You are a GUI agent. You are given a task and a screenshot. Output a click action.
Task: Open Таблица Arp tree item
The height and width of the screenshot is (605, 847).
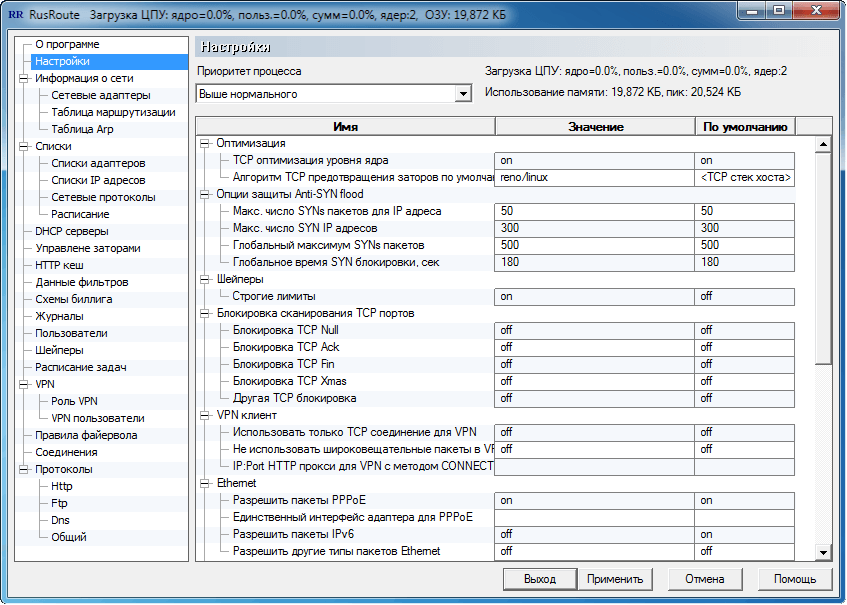tap(82, 130)
